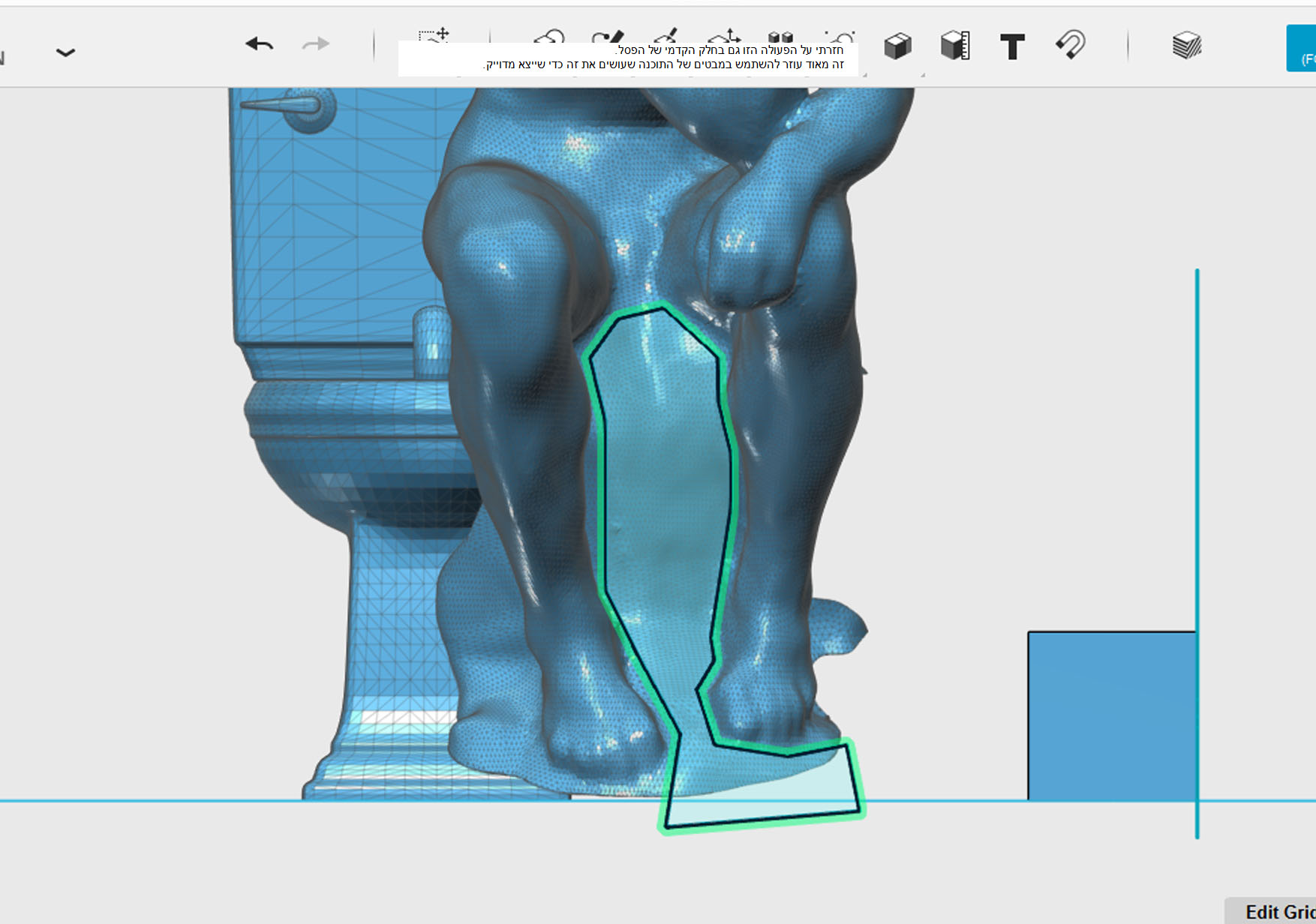The height and width of the screenshot is (924, 1316).
Task: Select the Measure tool with ruler
Action: click(x=955, y=46)
